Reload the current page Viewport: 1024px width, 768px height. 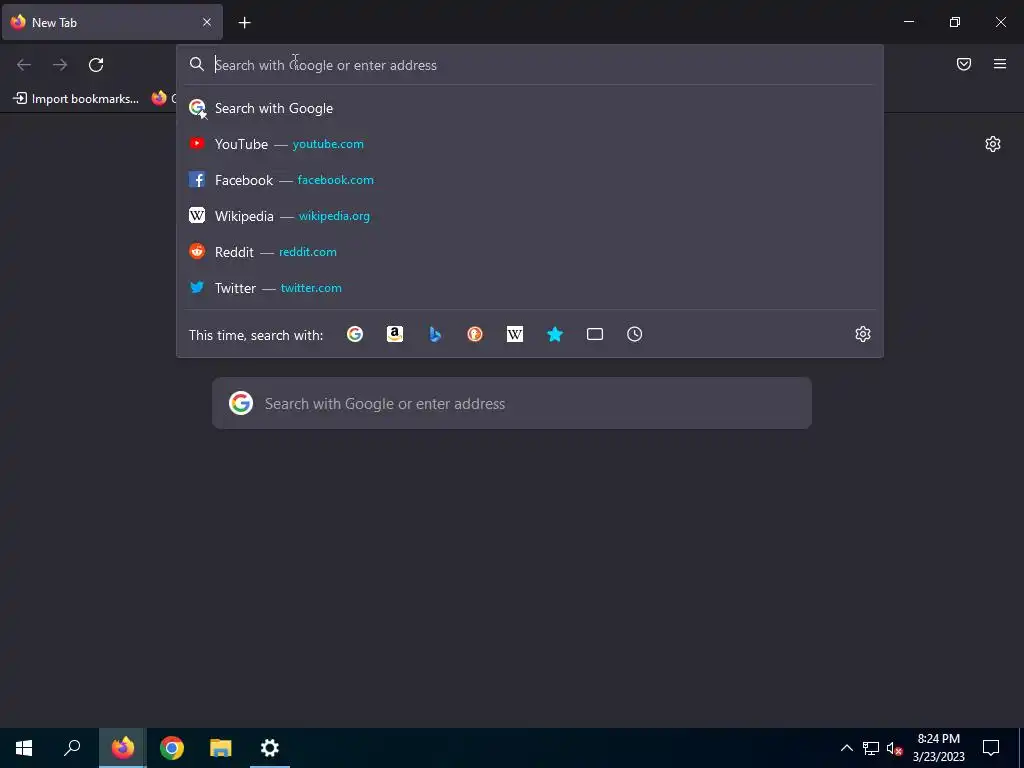coord(96,65)
